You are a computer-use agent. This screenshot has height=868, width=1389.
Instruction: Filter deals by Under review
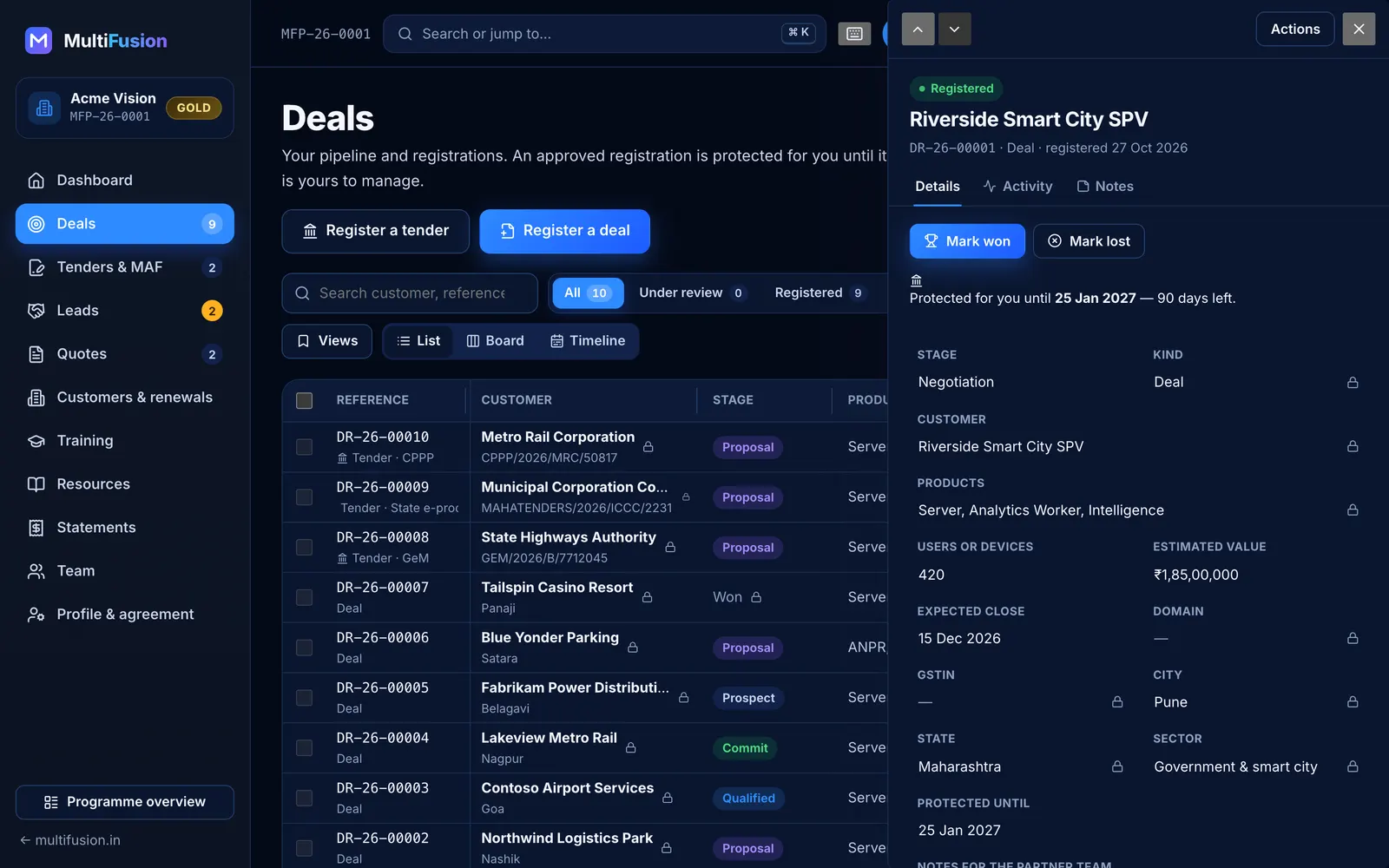coord(691,293)
